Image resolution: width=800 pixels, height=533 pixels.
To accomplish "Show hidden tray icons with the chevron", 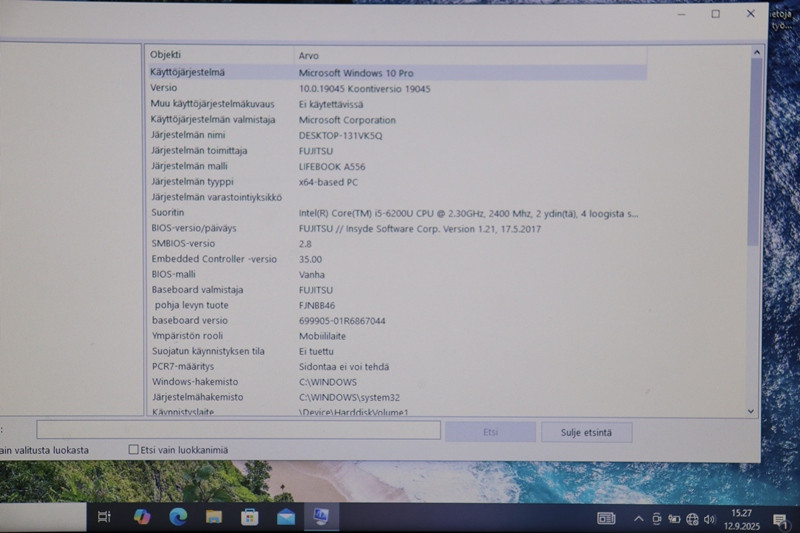I will [638, 519].
